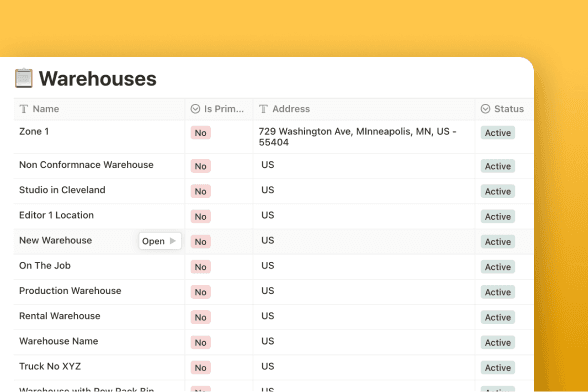Click the Non Conformnace Warehouse name
Viewport: 588px width, 392px height.
[x=86, y=165]
